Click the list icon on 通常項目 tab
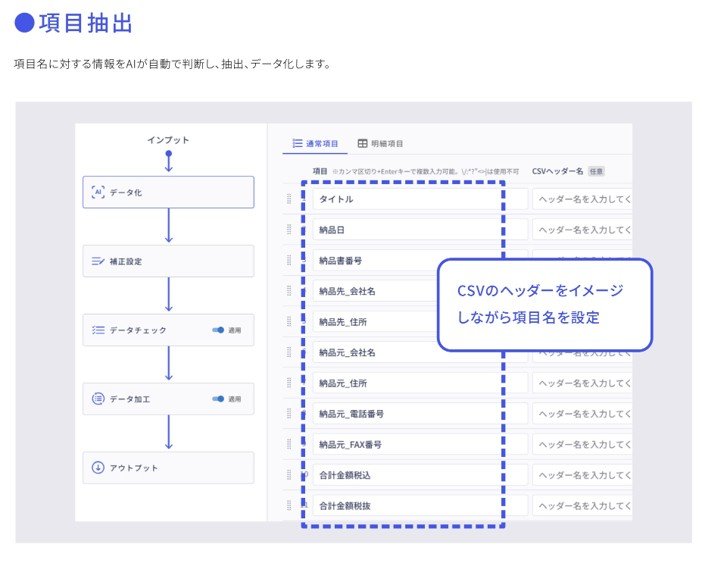 tap(297, 144)
